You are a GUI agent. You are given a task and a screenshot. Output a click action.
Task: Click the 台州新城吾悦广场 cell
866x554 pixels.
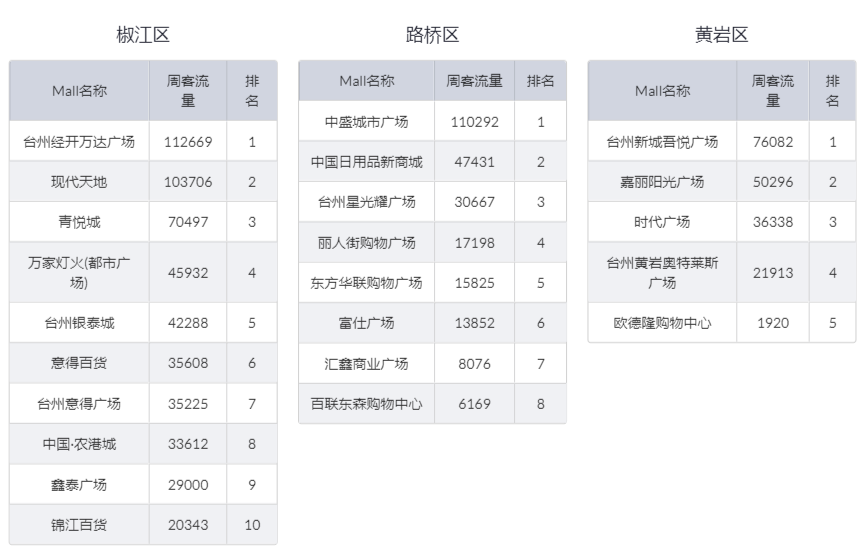[x=662, y=142]
